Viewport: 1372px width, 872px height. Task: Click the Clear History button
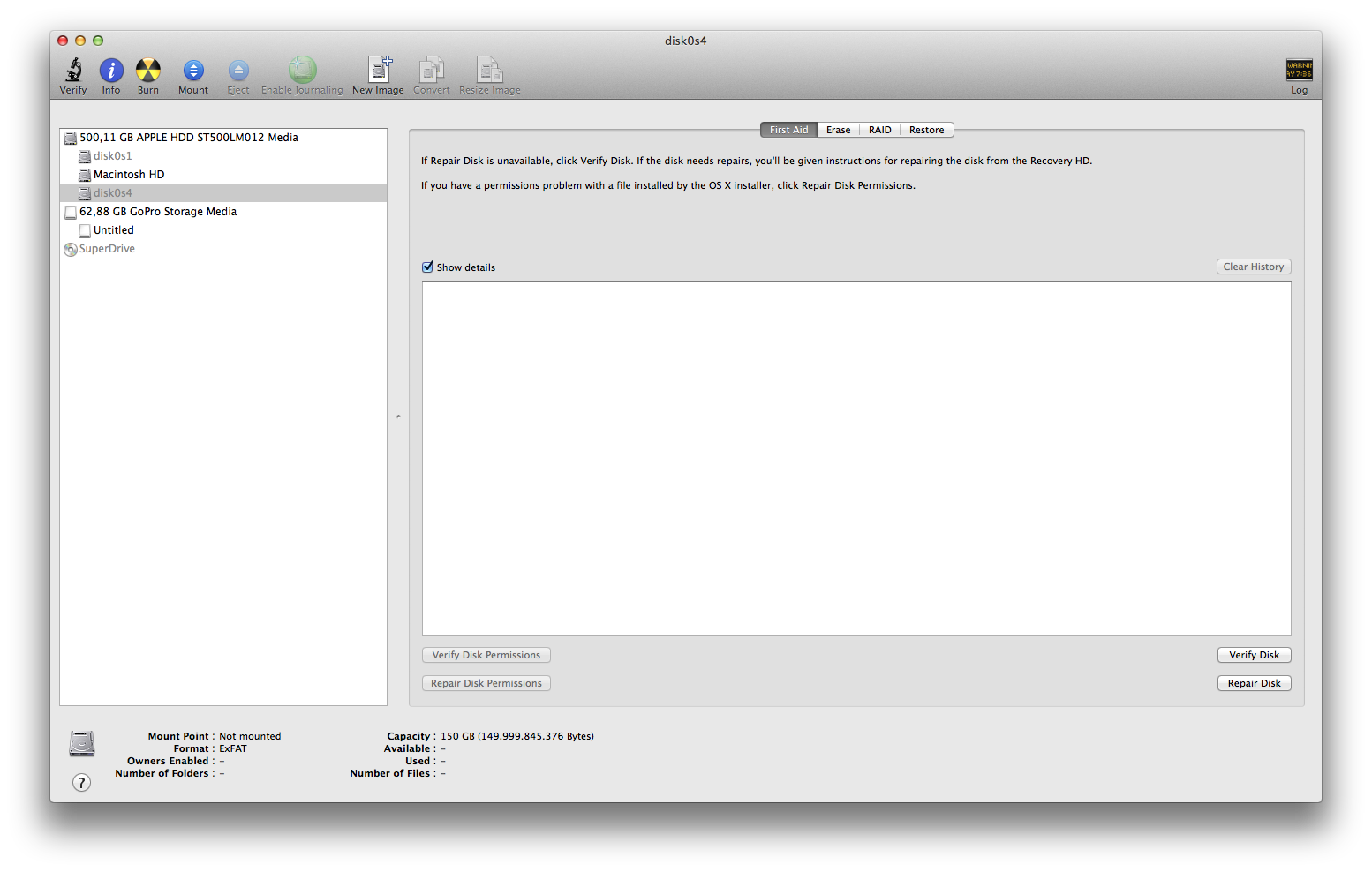click(1254, 267)
